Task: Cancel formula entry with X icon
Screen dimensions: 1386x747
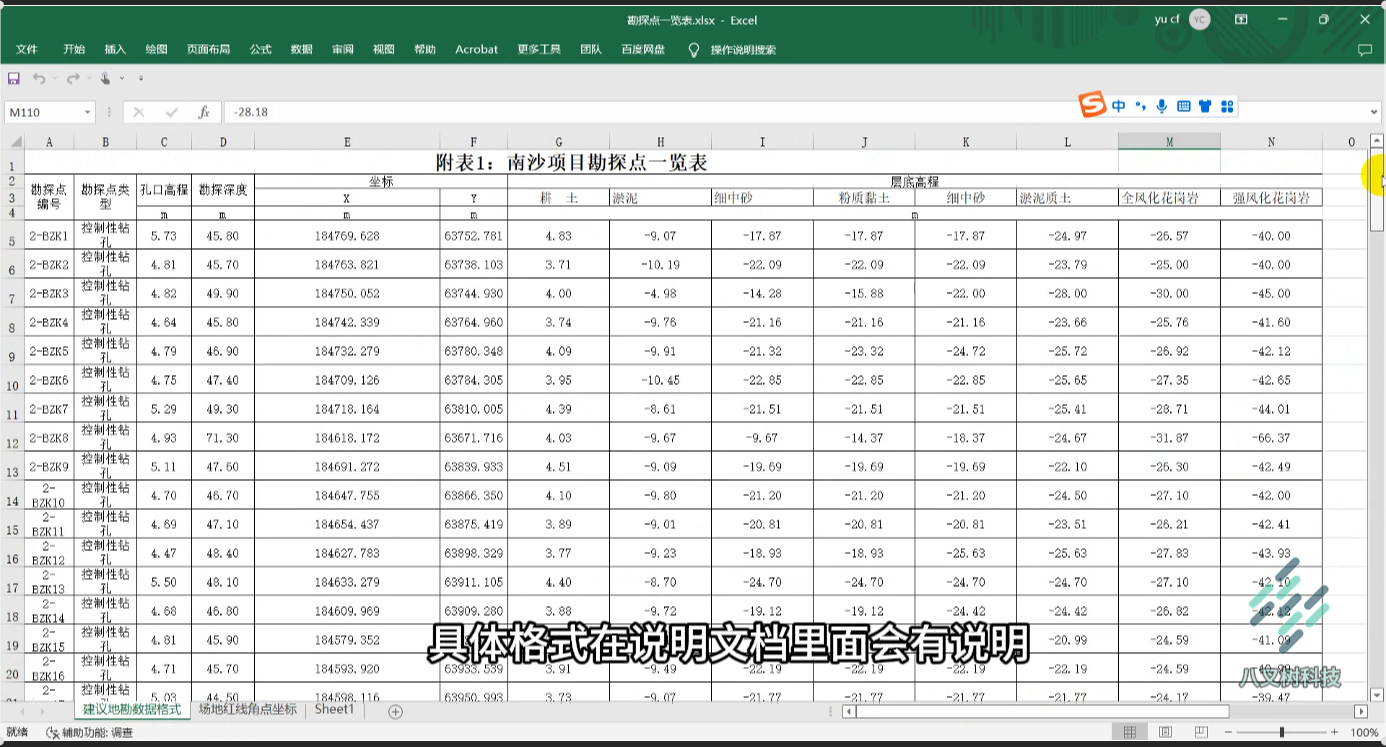Action: click(139, 113)
